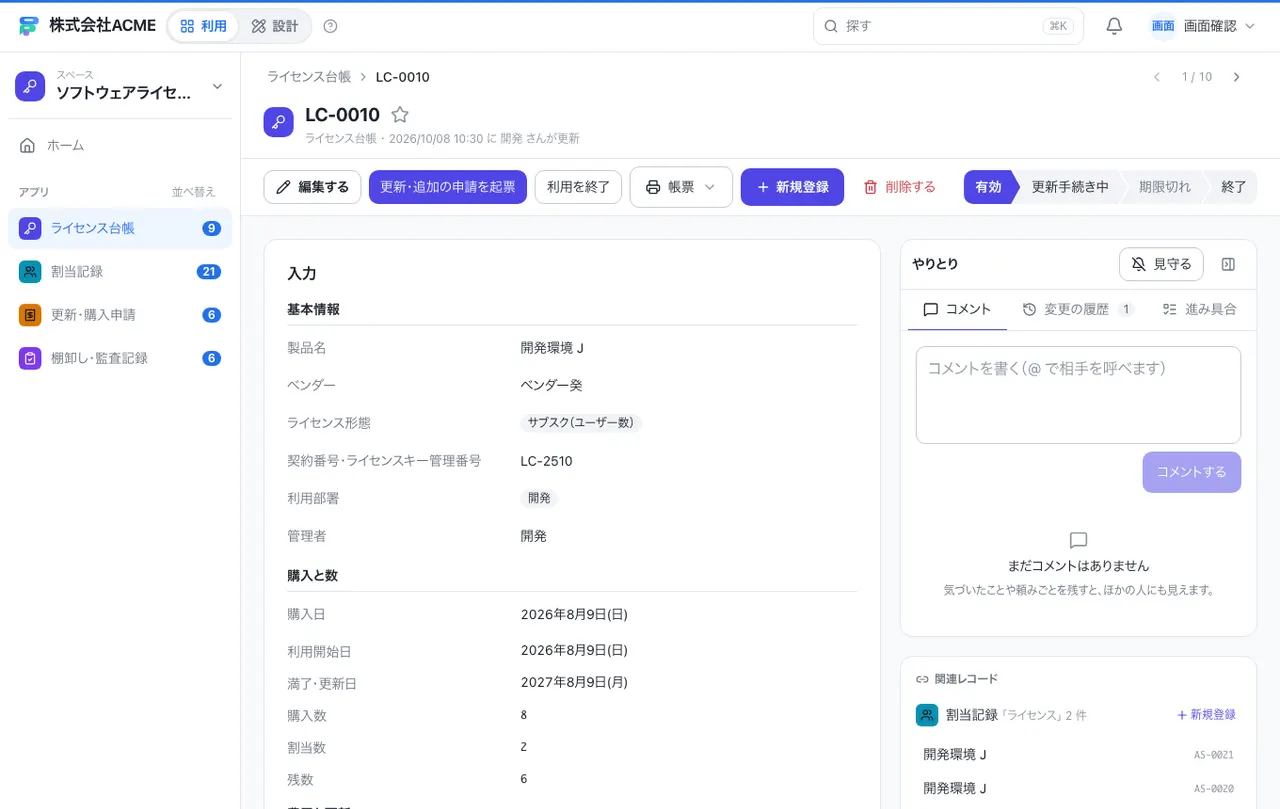
Task: Click the 棚卸し・監査記録 clipboard icon
Action: pyautogui.click(x=30, y=358)
